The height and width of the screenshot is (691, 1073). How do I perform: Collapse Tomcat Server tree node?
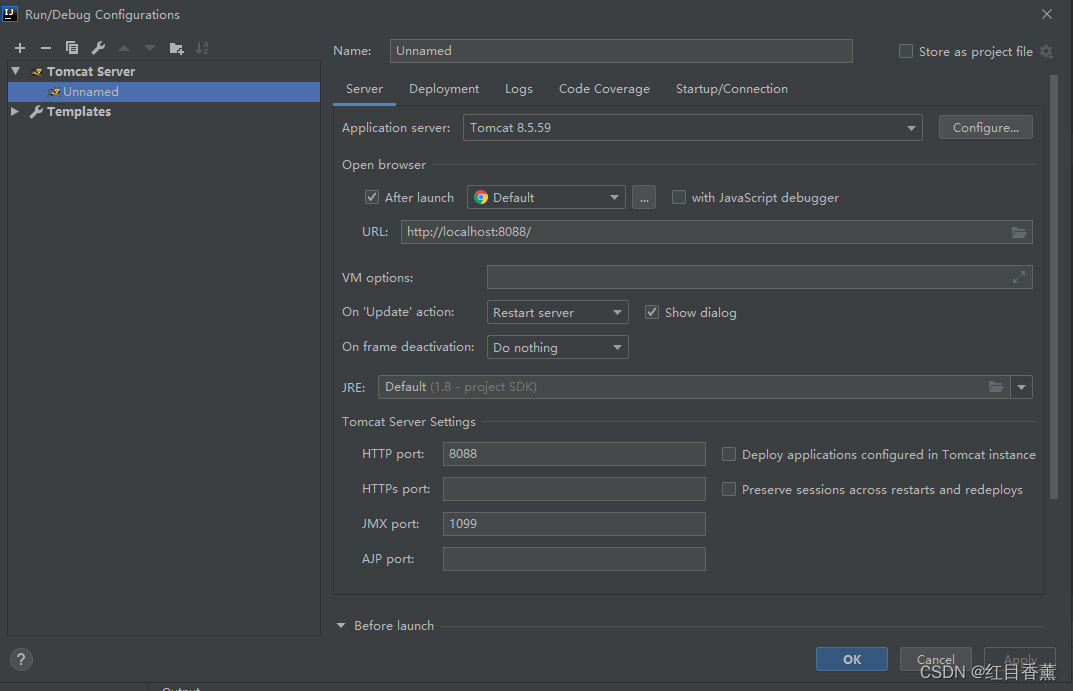(16, 71)
